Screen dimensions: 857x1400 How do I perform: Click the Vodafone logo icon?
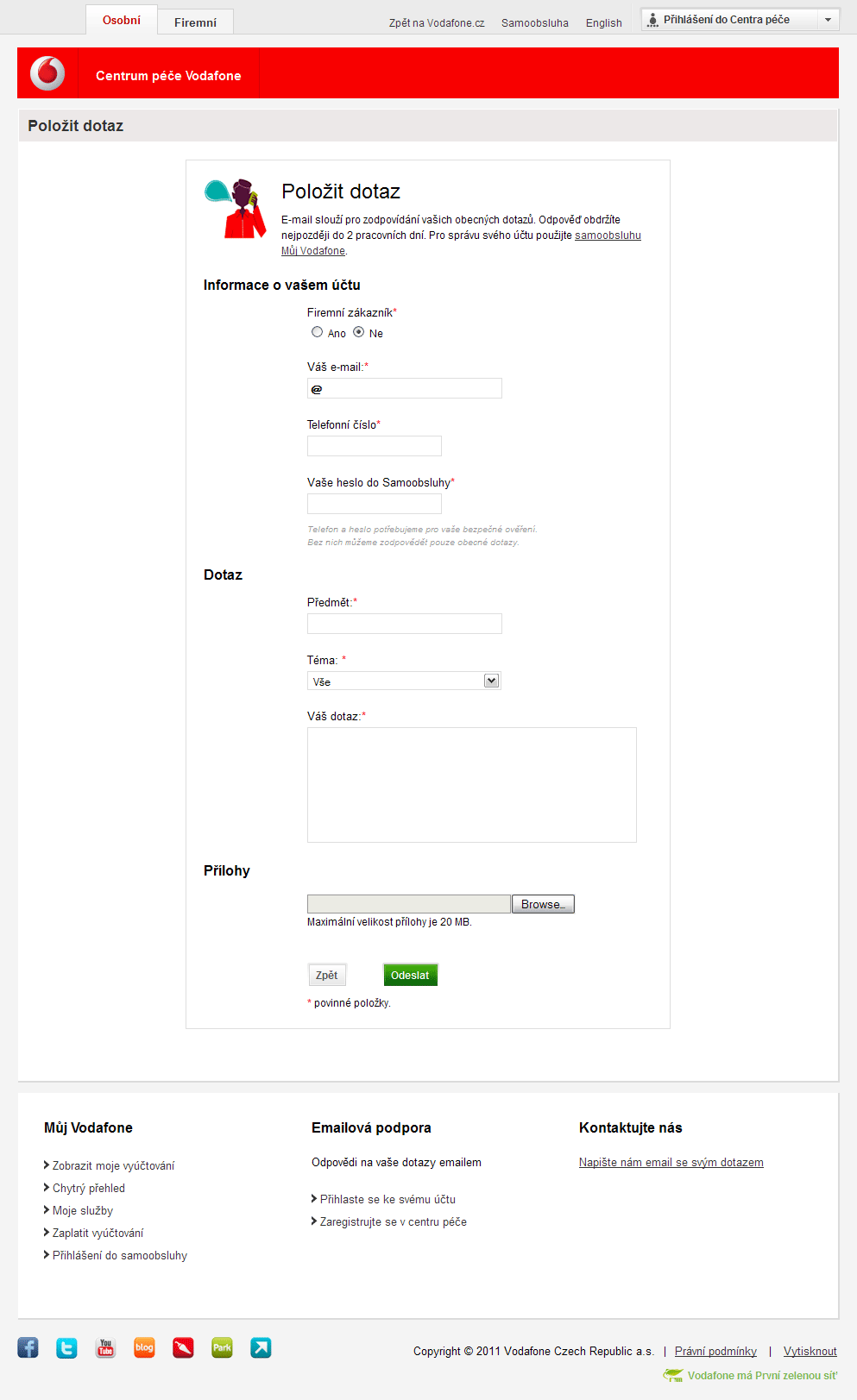point(47,73)
